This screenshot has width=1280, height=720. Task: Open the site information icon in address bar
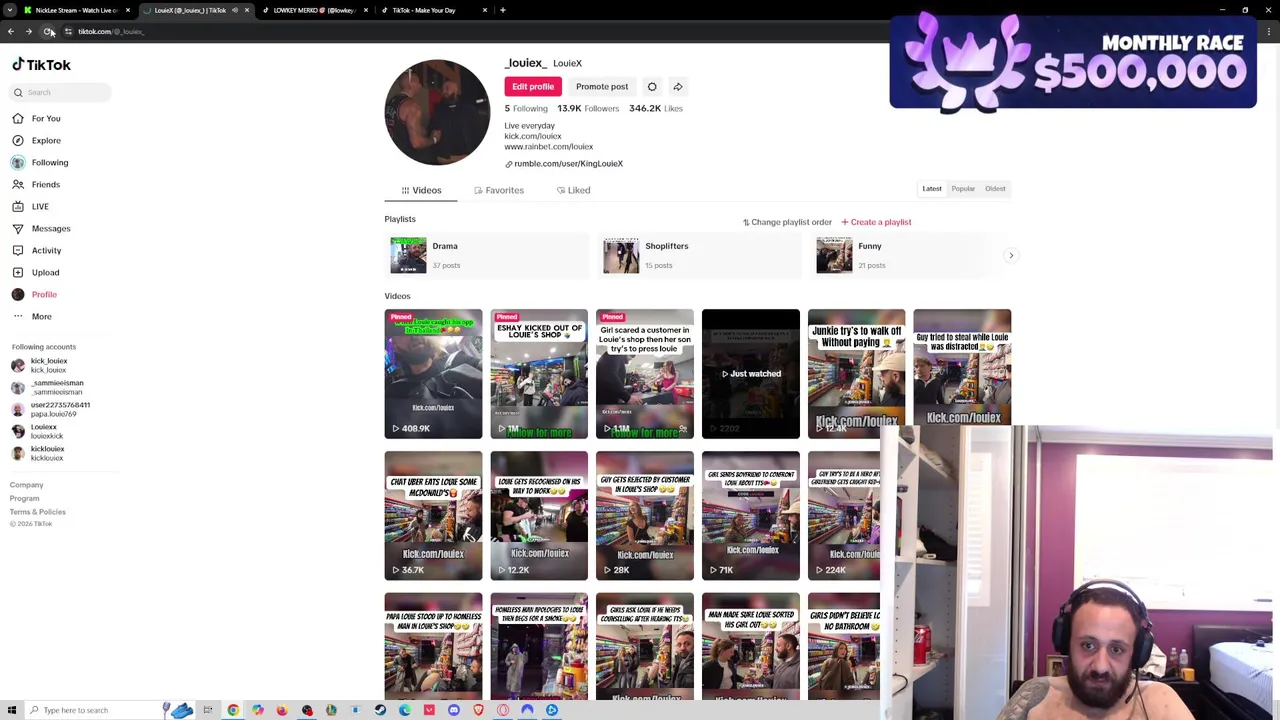tap(68, 31)
